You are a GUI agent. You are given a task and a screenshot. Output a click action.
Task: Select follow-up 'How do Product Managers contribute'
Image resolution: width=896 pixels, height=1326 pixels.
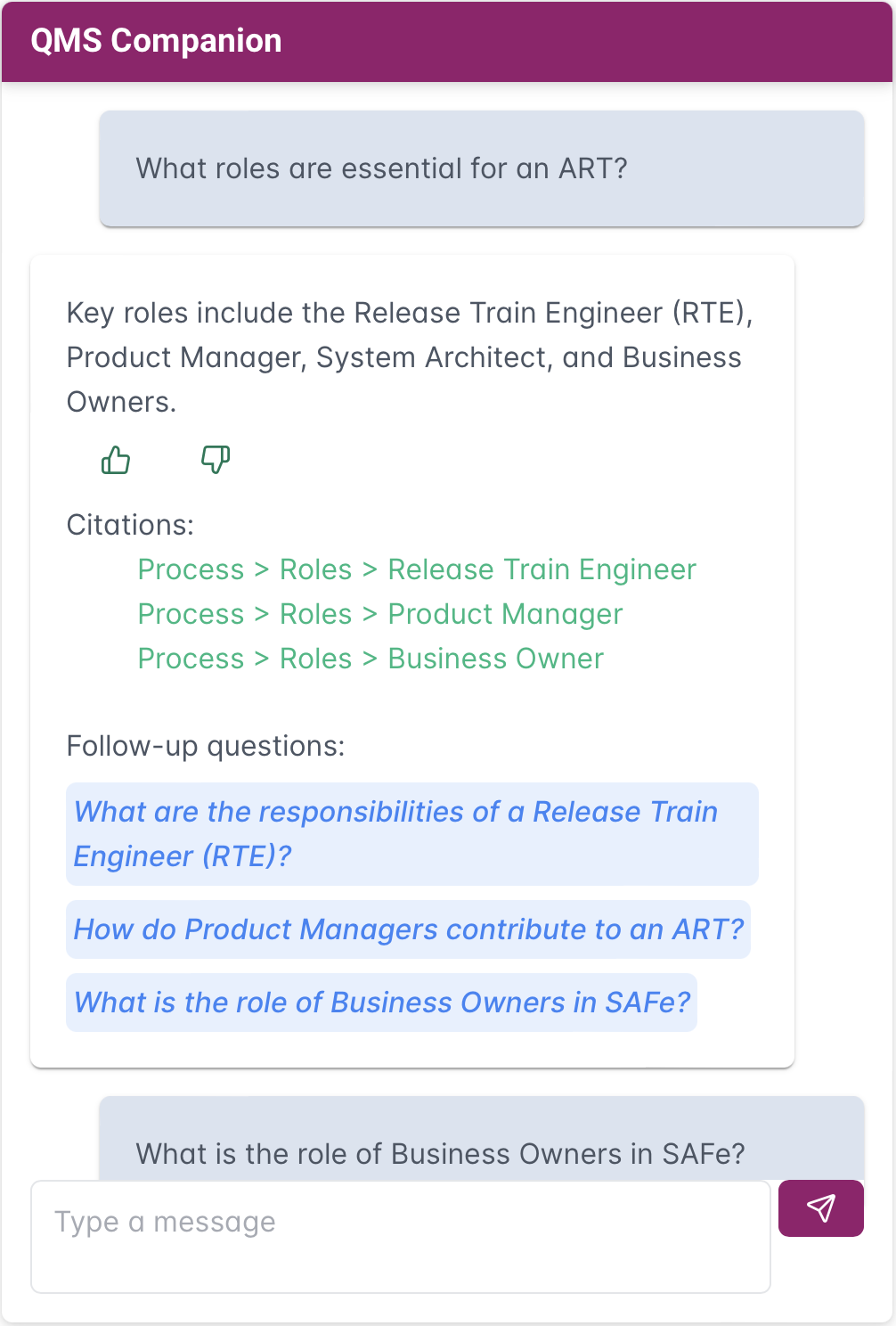[x=408, y=929]
